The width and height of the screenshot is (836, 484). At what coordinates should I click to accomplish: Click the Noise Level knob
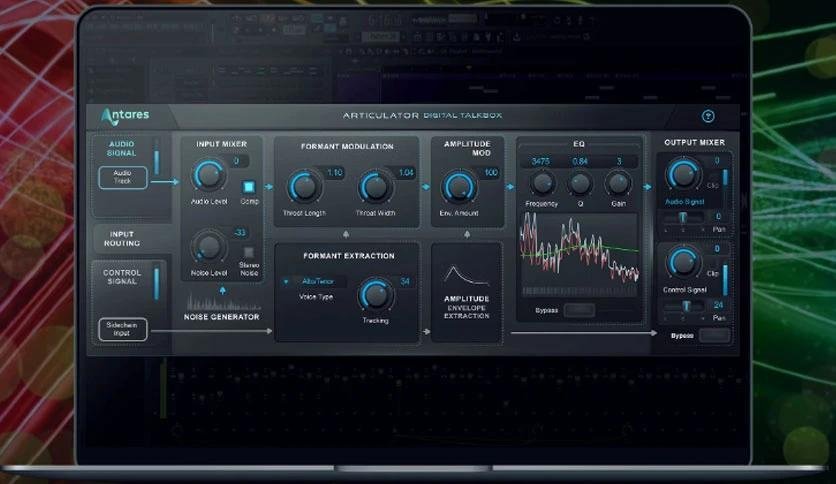point(209,244)
